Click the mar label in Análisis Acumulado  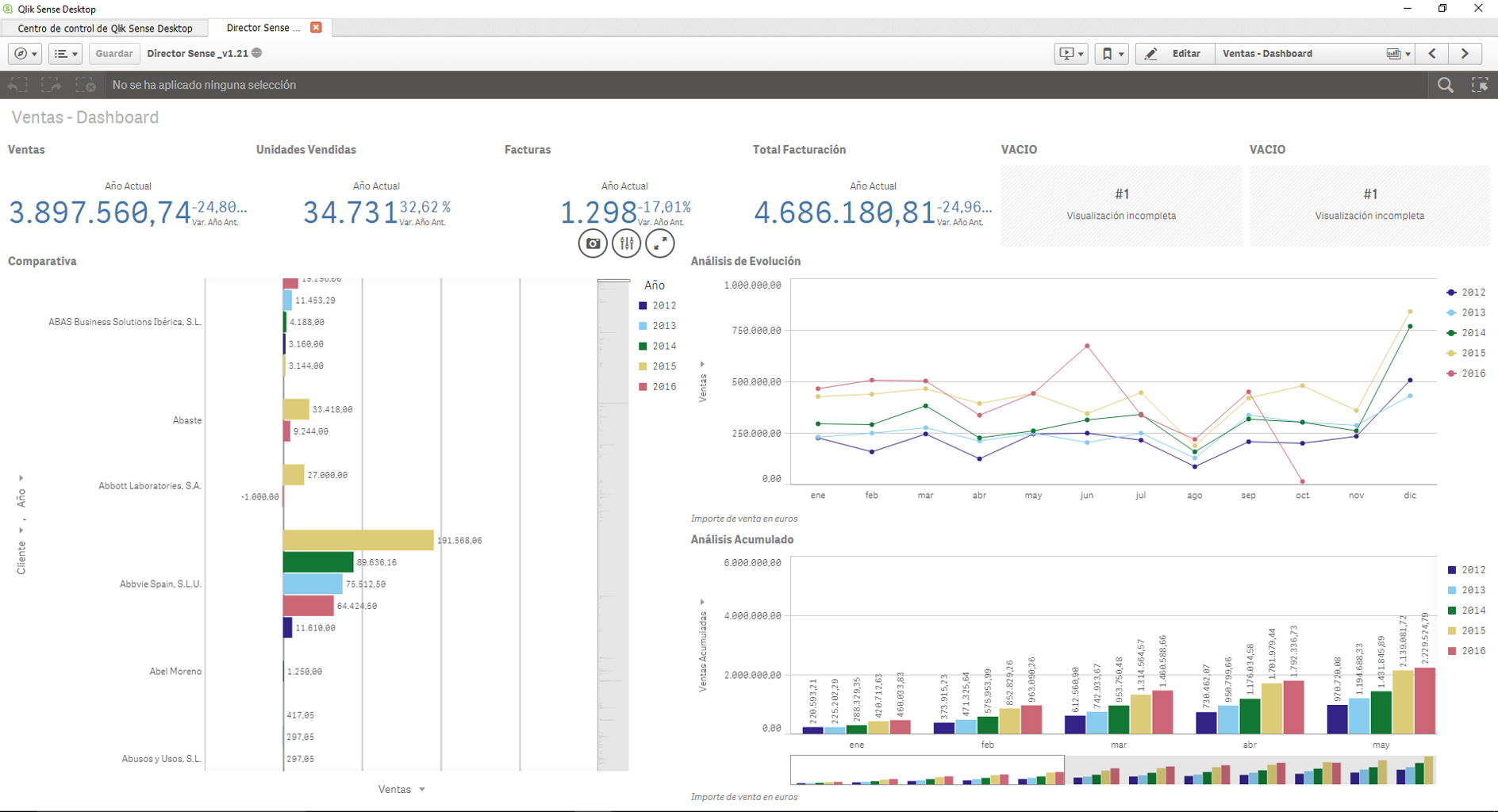click(1119, 745)
